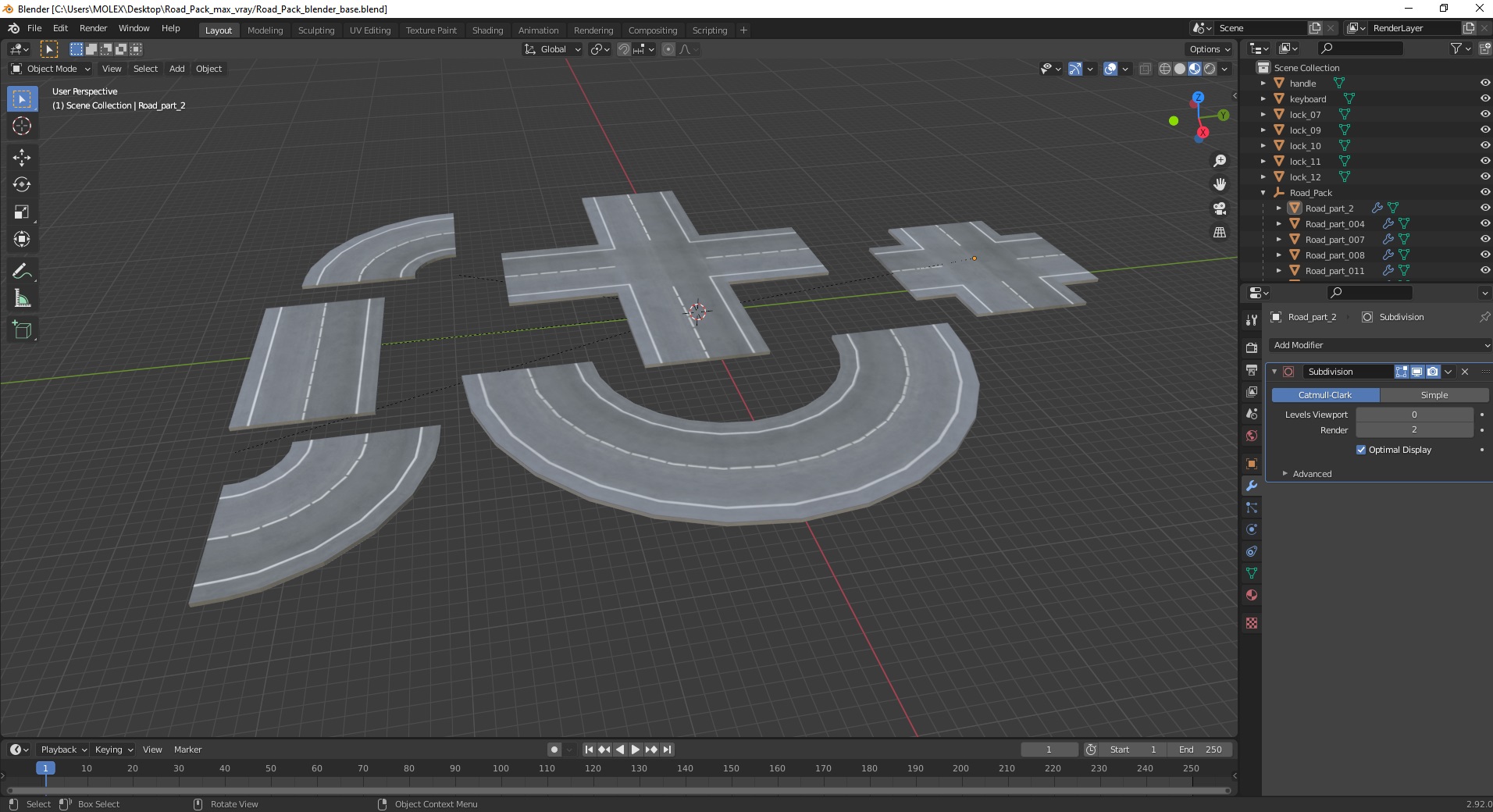Screen dimensions: 1493x812
Task: Uncheck the Optimal Display checkbox
Action: (x=1361, y=450)
